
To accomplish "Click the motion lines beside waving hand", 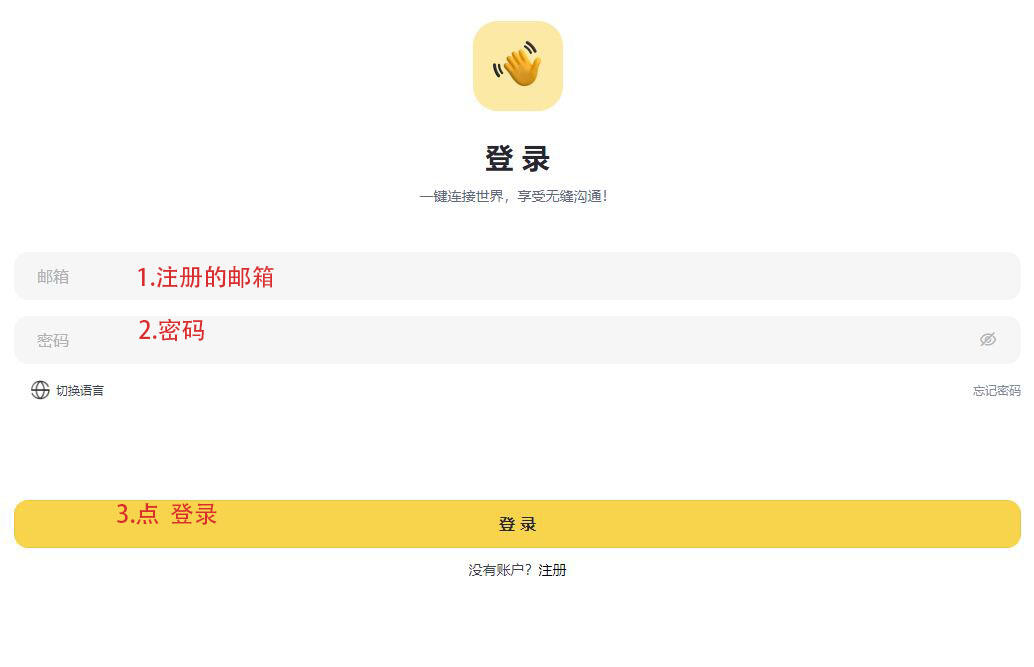I will pos(498,68).
